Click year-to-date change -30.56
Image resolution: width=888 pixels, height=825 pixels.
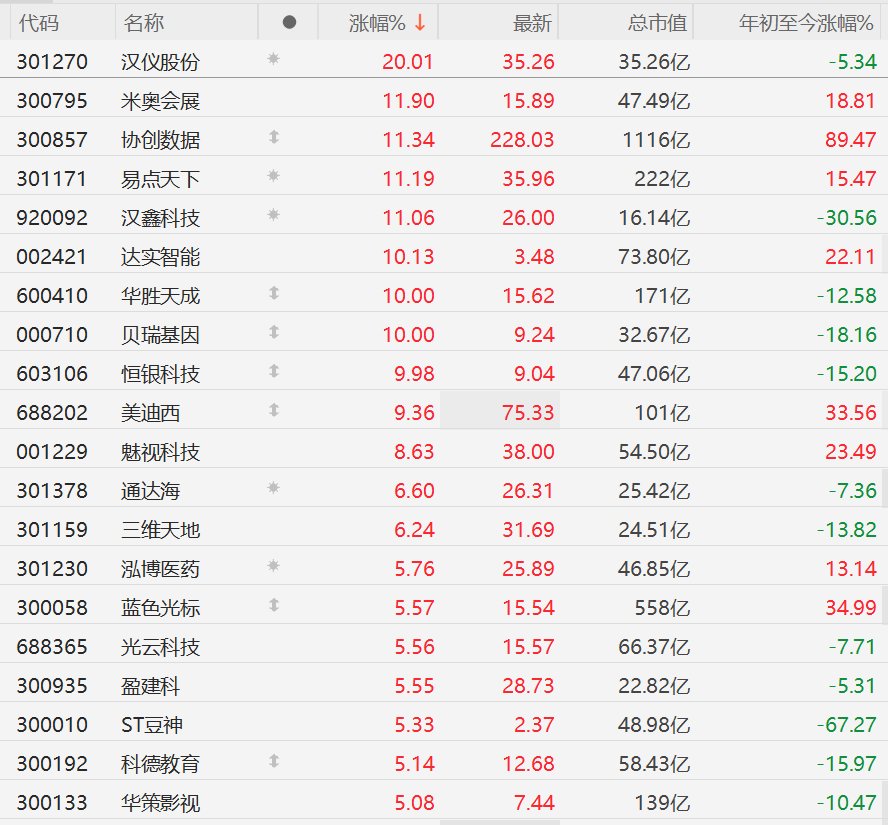click(x=847, y=218)
